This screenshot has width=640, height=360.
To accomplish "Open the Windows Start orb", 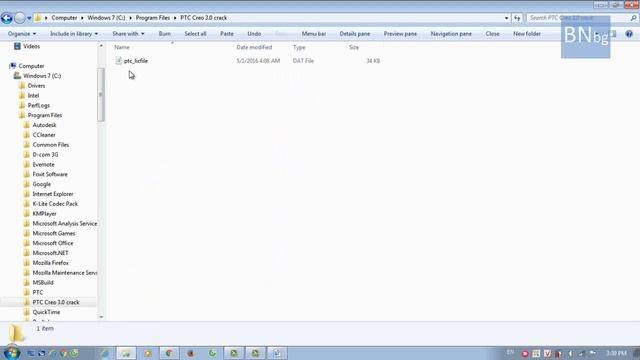I will (11, 353).
